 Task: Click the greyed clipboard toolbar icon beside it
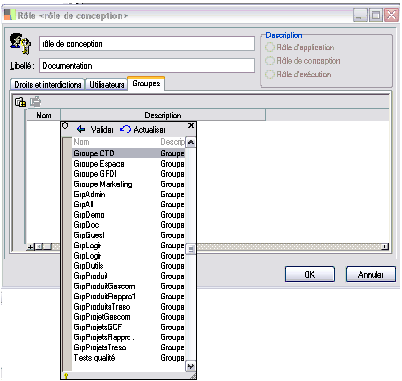[x=35, y=101]
